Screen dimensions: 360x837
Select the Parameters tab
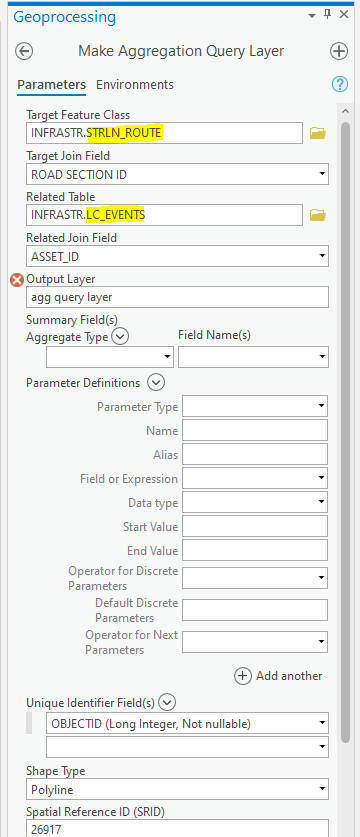[51, 84]
